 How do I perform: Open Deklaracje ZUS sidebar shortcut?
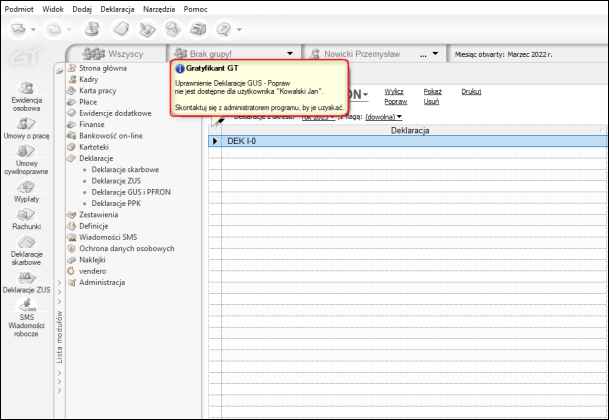coord(26,282)
